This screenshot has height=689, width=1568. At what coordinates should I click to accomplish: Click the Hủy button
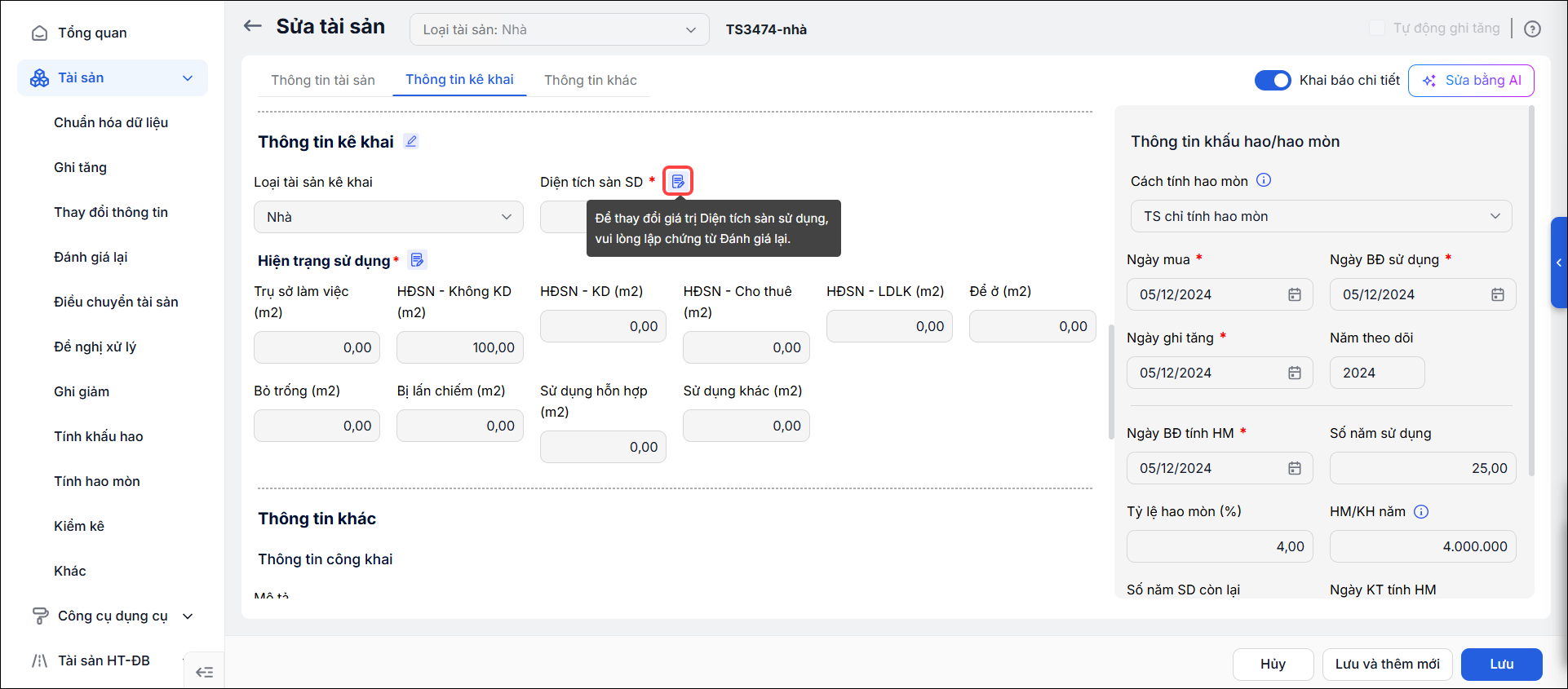(1273, 664)
